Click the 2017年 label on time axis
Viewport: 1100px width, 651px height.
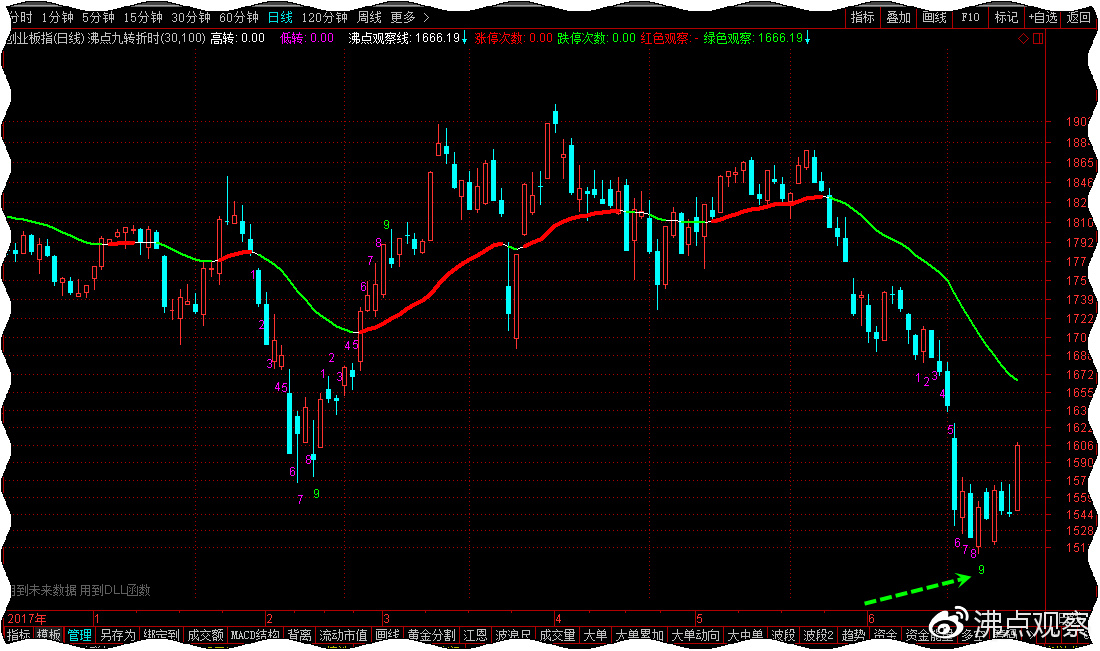27,619
